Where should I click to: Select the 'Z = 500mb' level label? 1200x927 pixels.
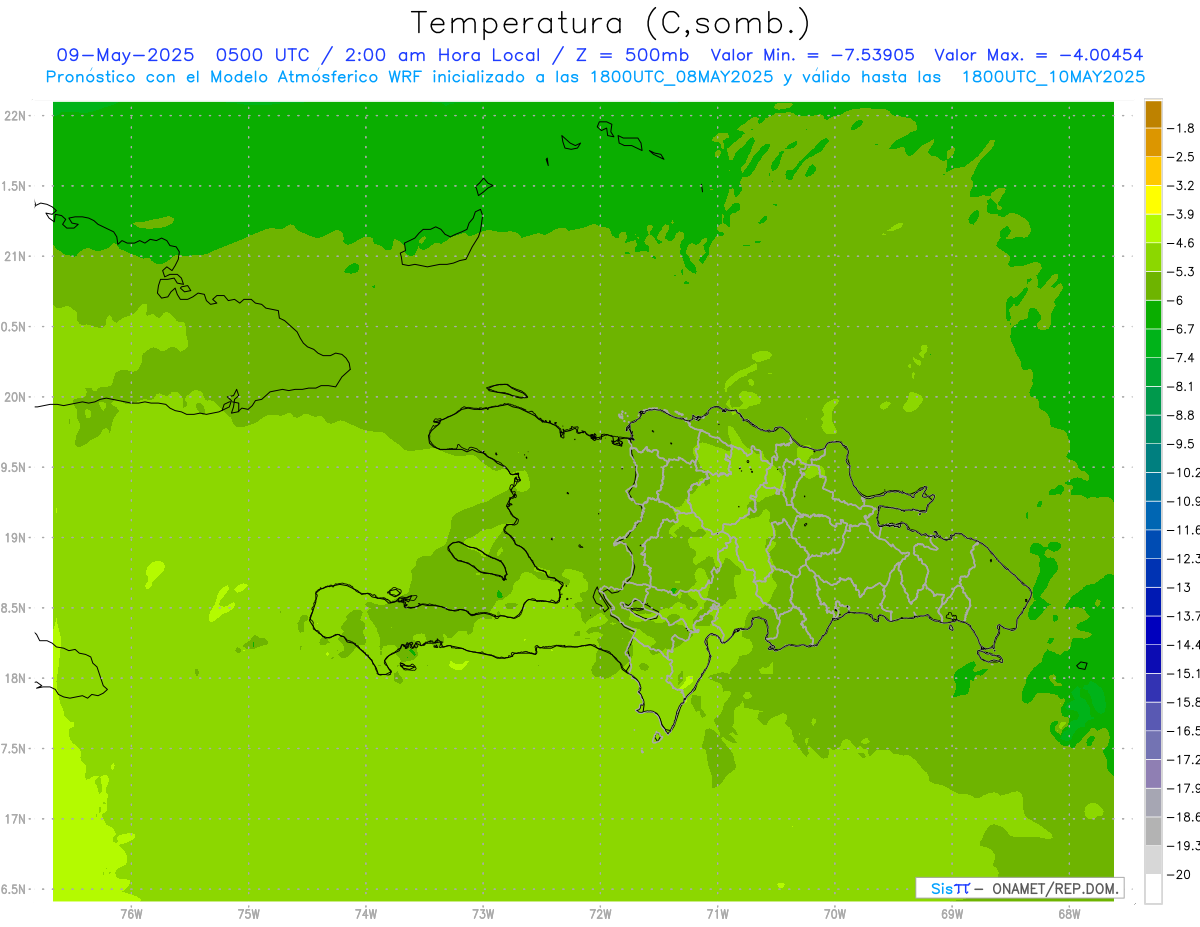pyautogui.click(x=627, y=55)
